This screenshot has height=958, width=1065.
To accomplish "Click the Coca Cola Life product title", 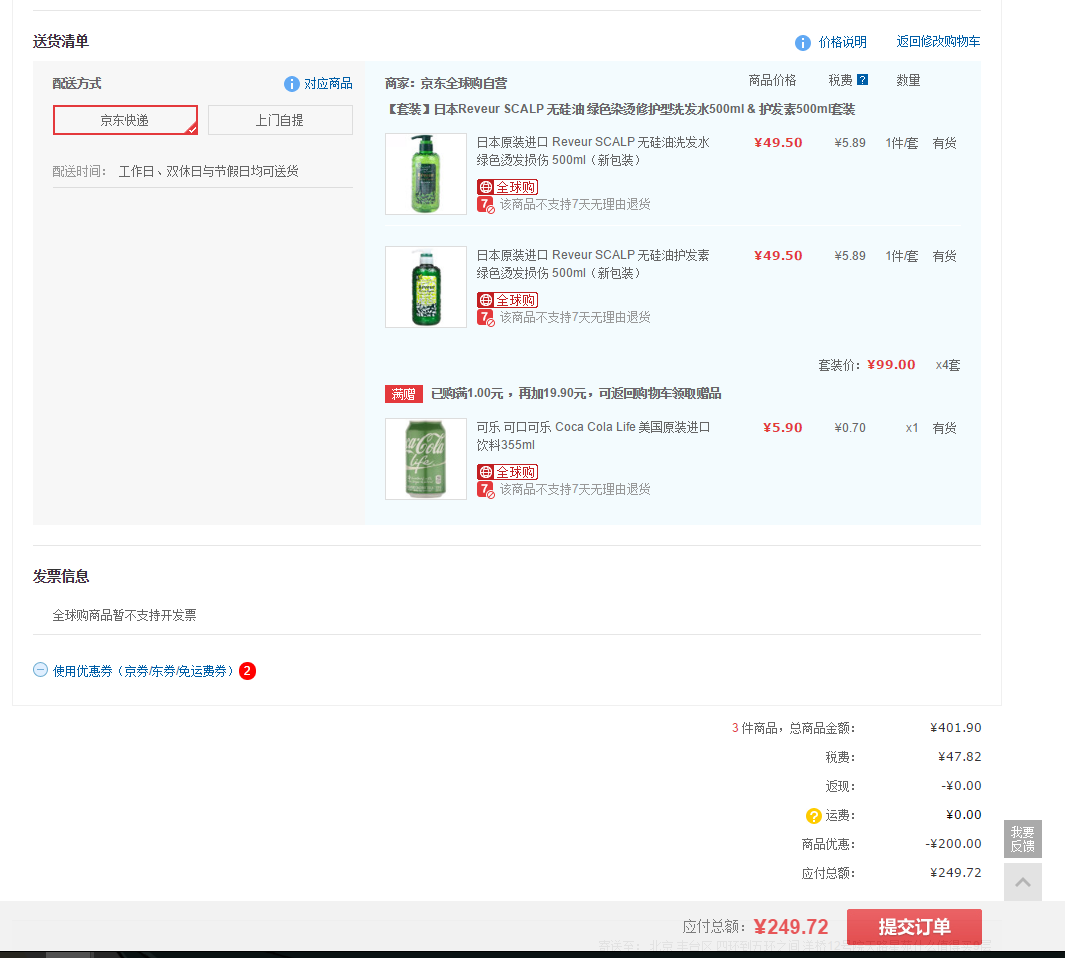I will tap(593, 436).
